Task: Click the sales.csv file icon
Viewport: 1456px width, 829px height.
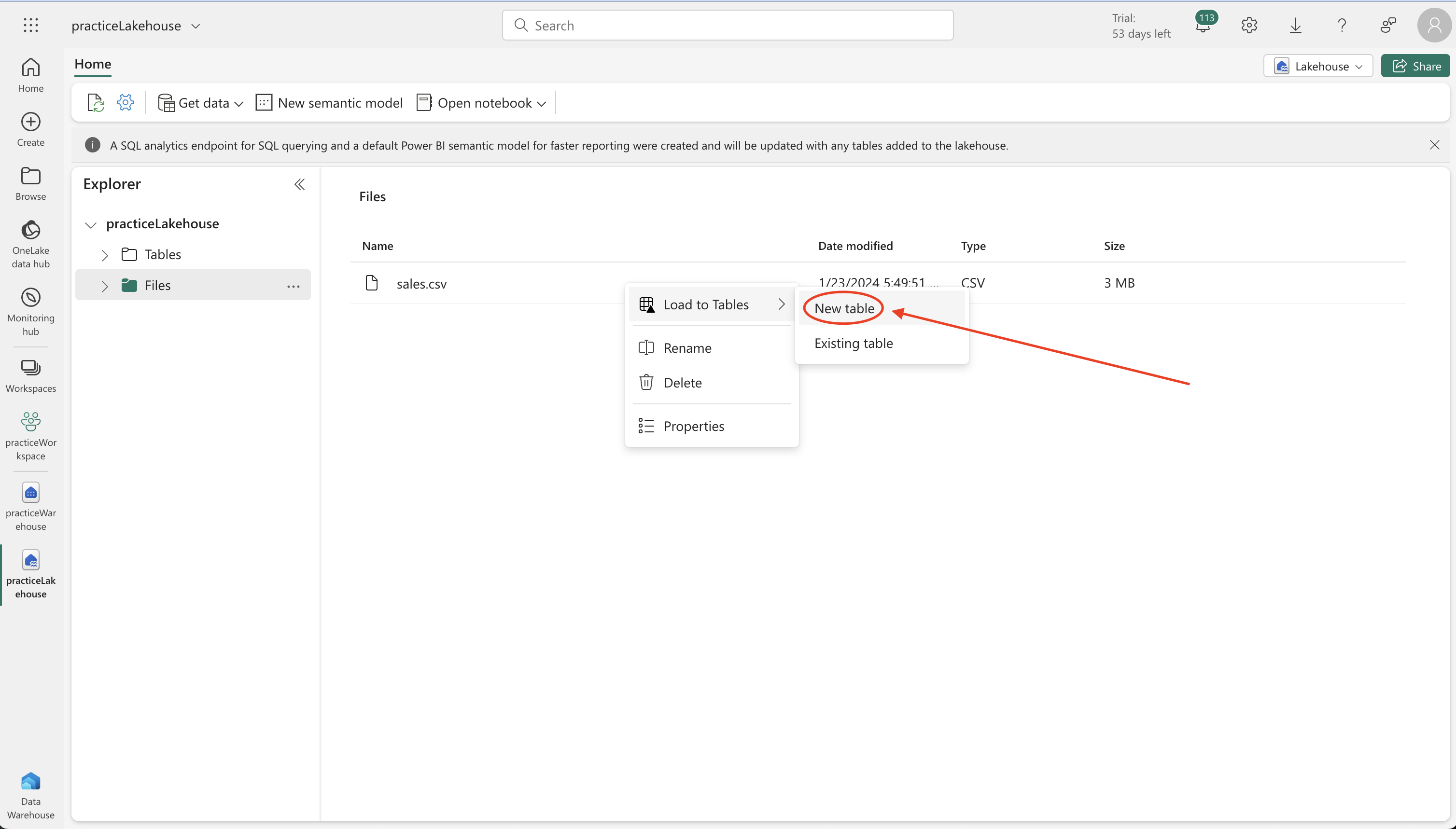Action: [371, 283]
